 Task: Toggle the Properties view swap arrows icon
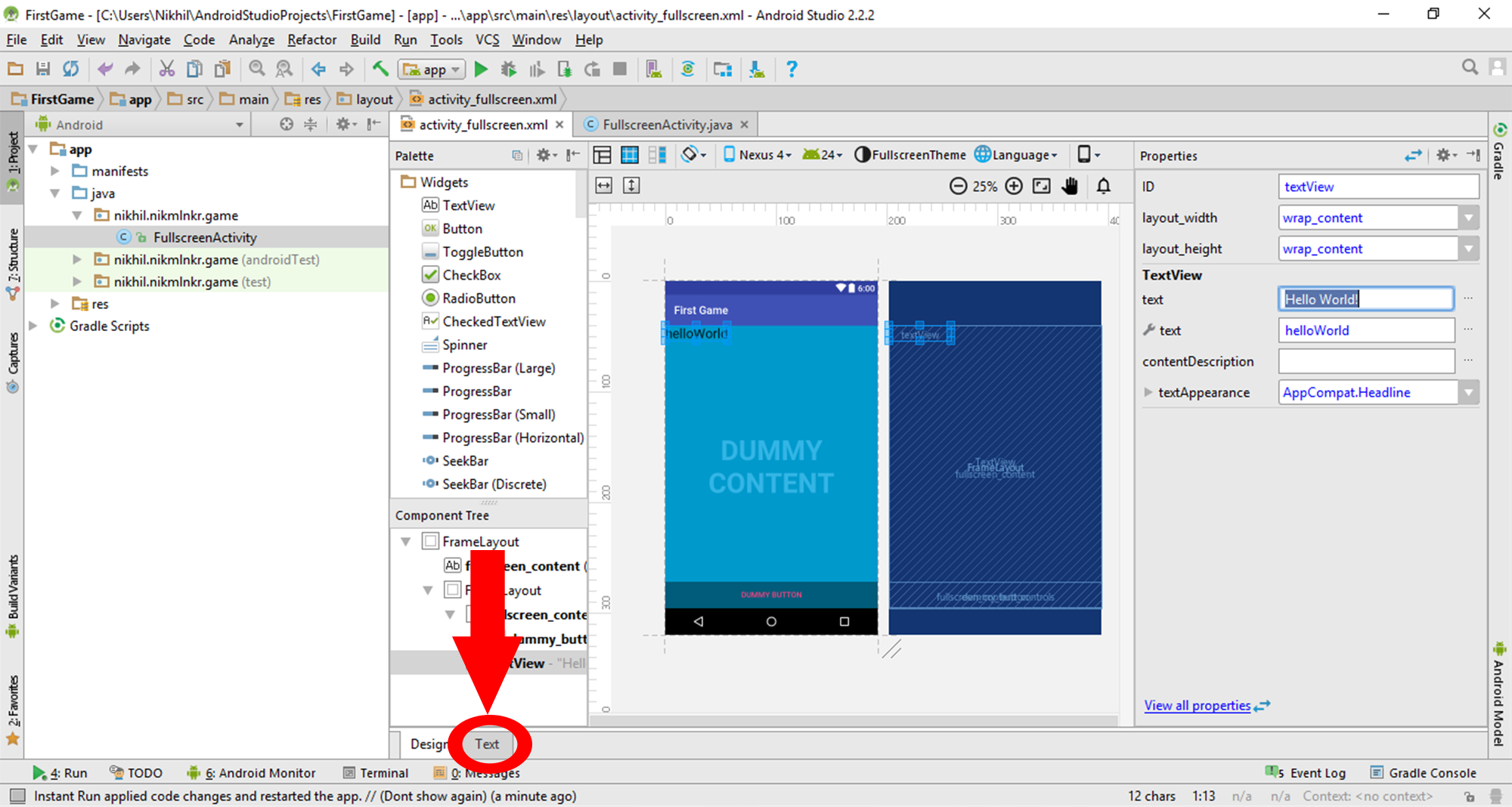pos(1413,155)
